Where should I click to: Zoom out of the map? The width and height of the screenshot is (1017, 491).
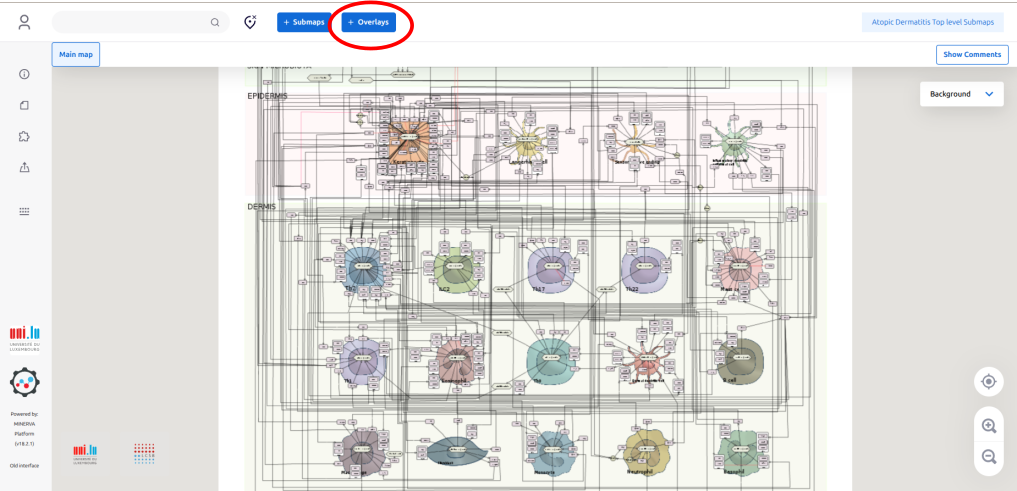(x=988, y=456)
